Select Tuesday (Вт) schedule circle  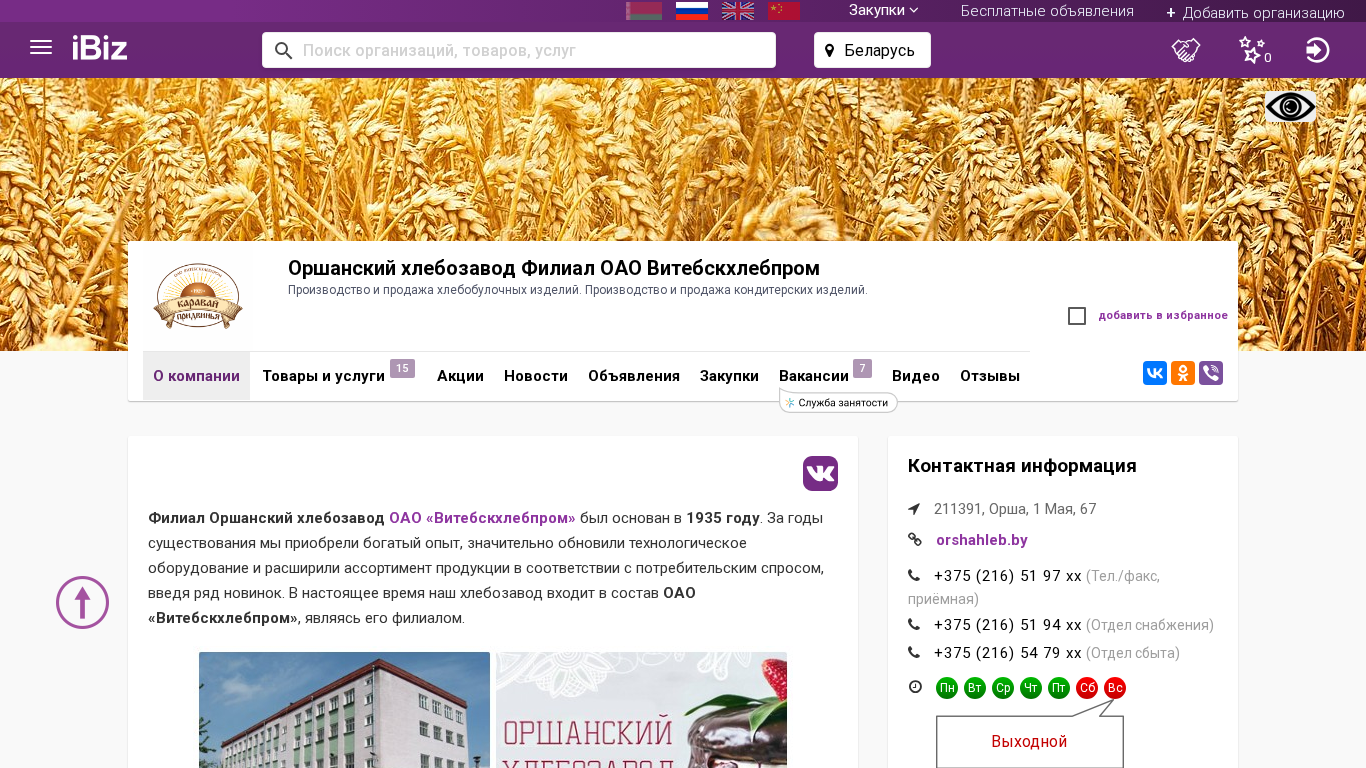click(x=975, y=688)
